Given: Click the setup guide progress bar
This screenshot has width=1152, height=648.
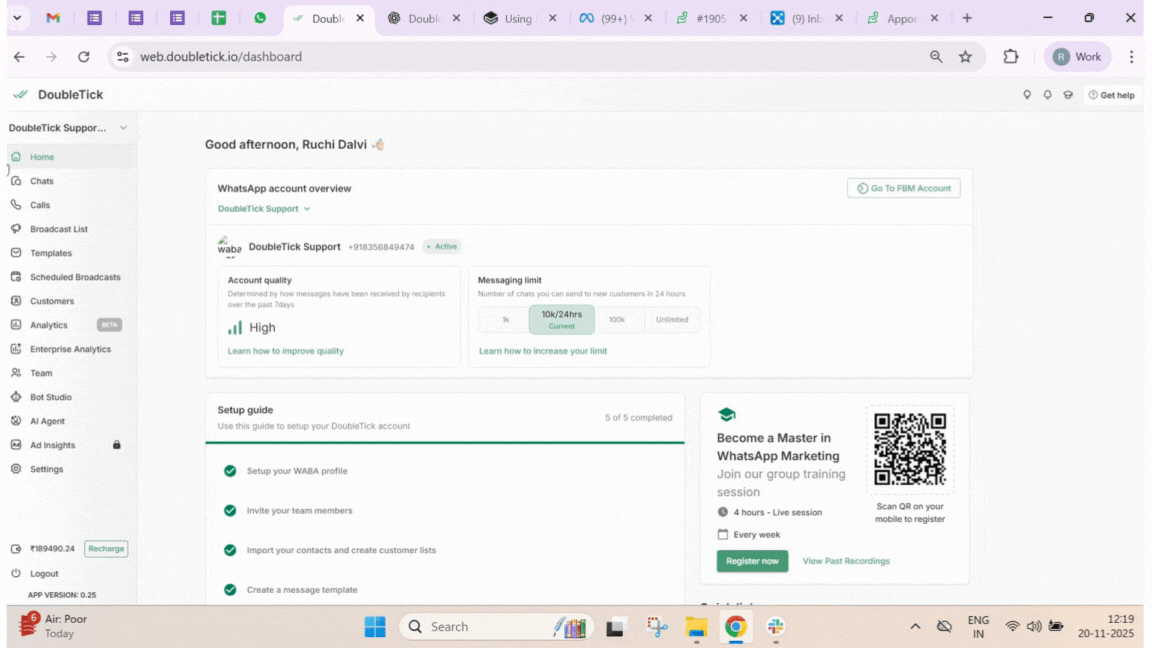Looking at the screenshot, I should click(x=445, y=441).
